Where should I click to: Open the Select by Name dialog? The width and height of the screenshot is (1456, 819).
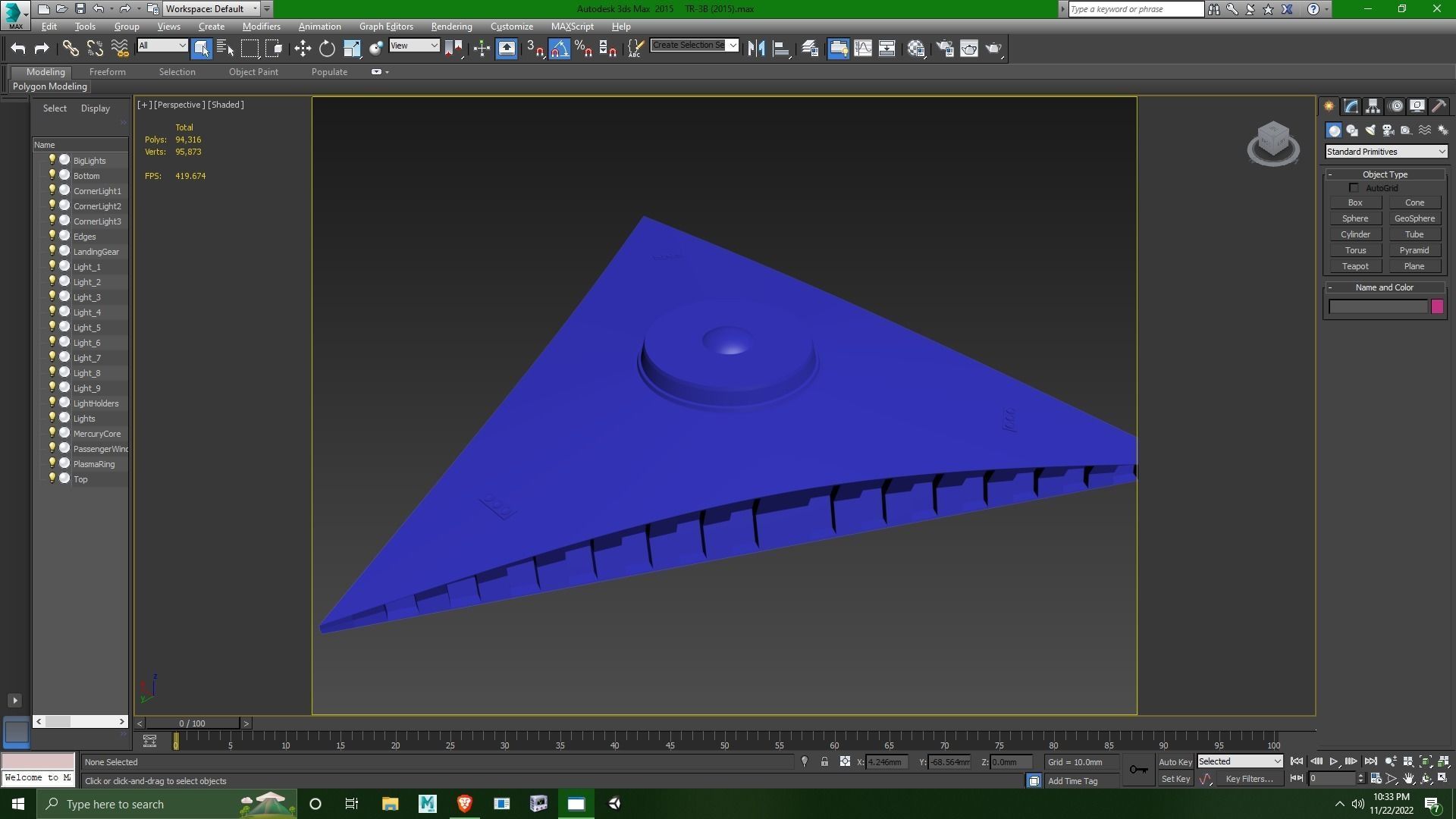click(225, 49)
